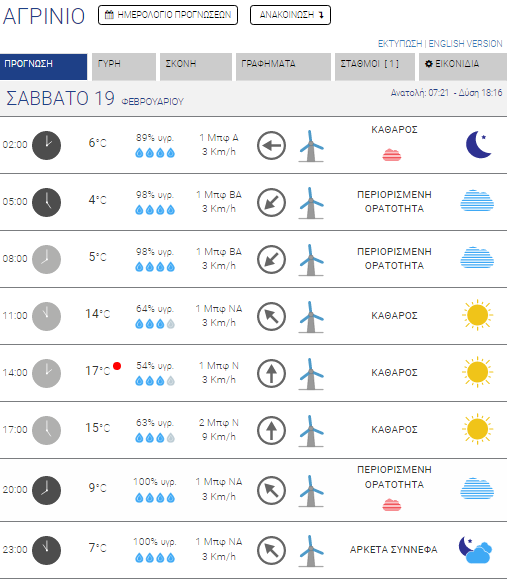The height and width of the screenshot is (579, 508).
Task: Click the clock icon for 08:00
Action: click(x=47, y=259)
